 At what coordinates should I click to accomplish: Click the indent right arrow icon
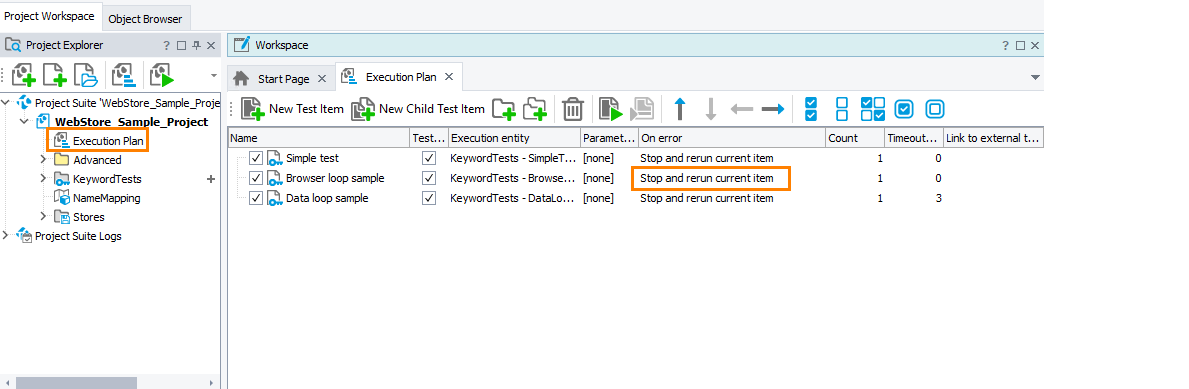pos(773,109)
